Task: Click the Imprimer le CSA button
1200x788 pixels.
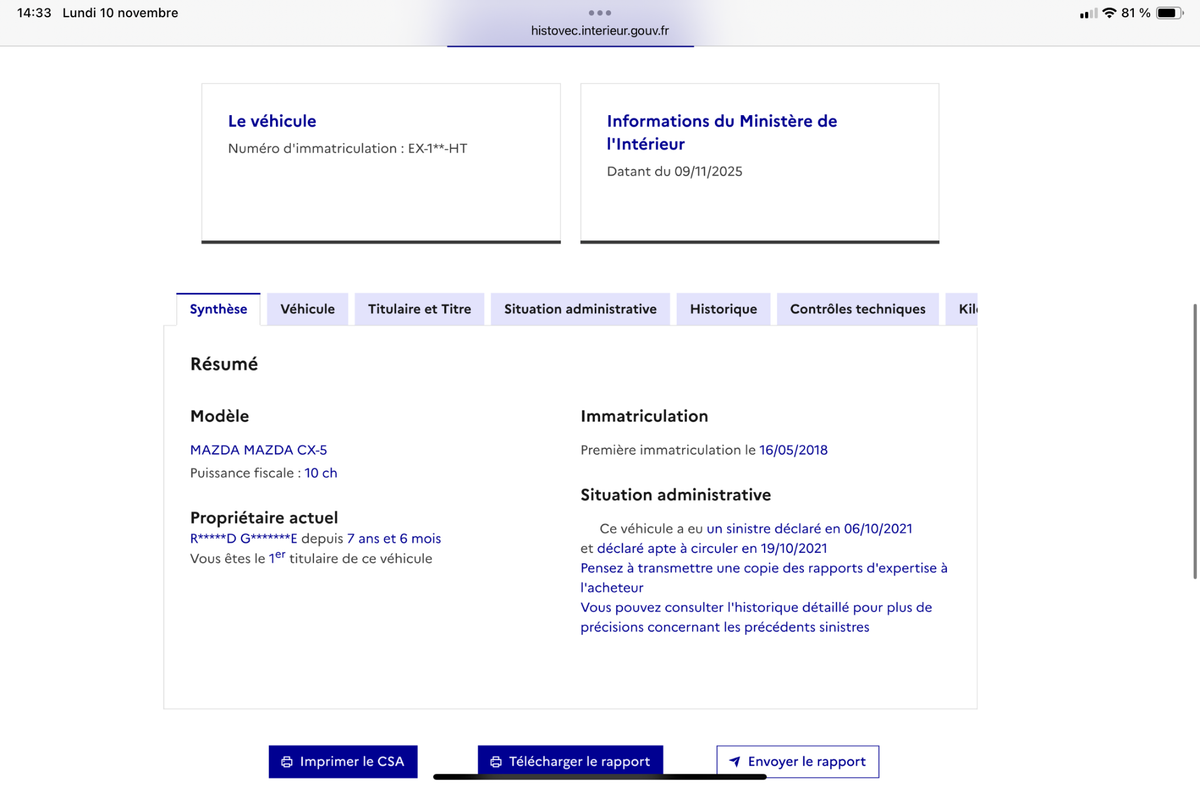Action: coord(343,762)
